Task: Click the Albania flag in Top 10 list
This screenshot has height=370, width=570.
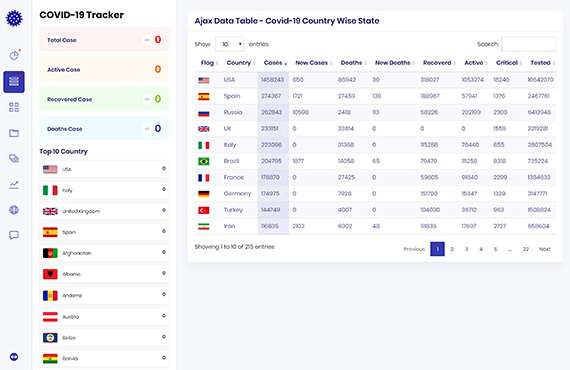Action: click(50, 274)
